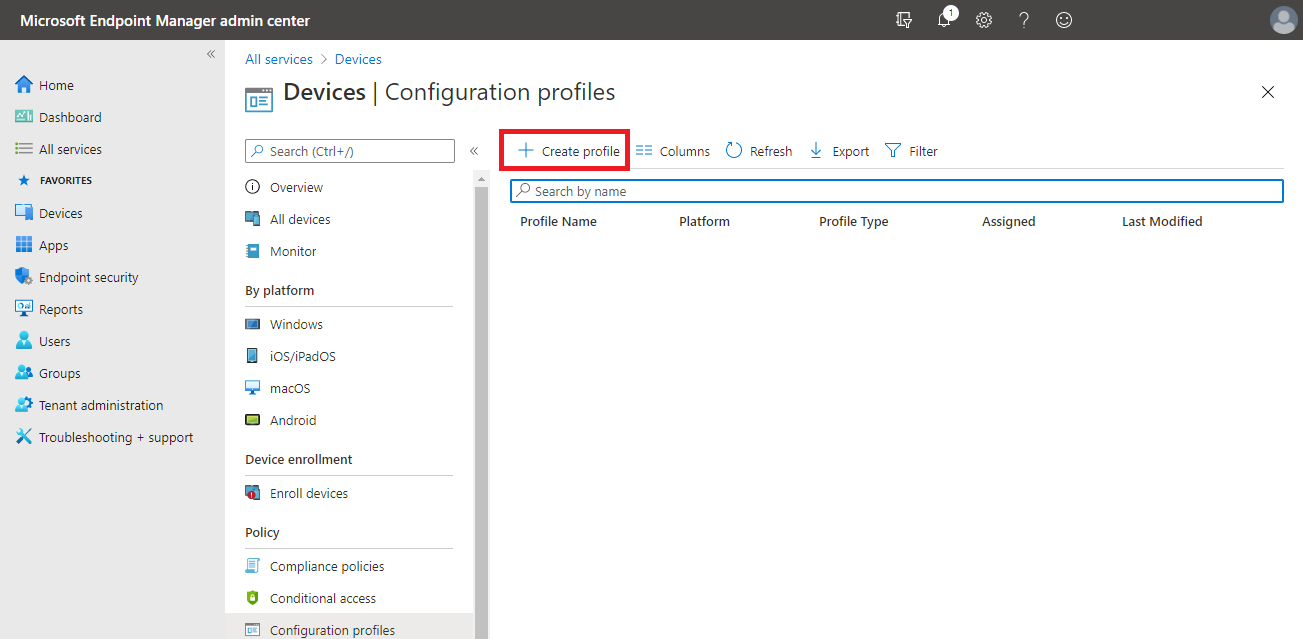Sort by the Profile Name column

558,222
